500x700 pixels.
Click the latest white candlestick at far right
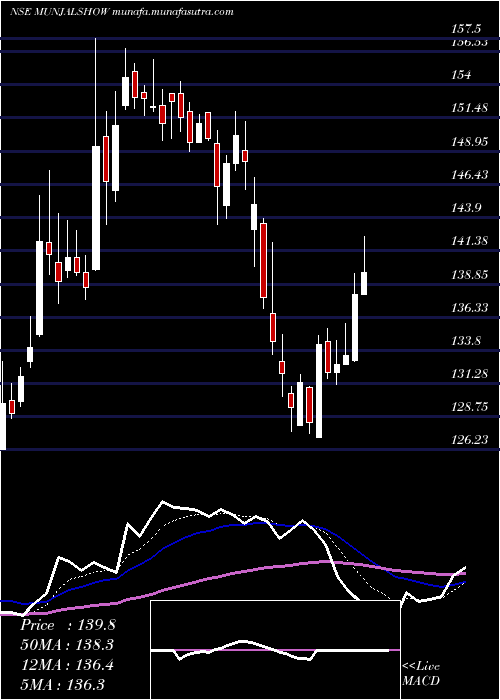tap(364, 283)
